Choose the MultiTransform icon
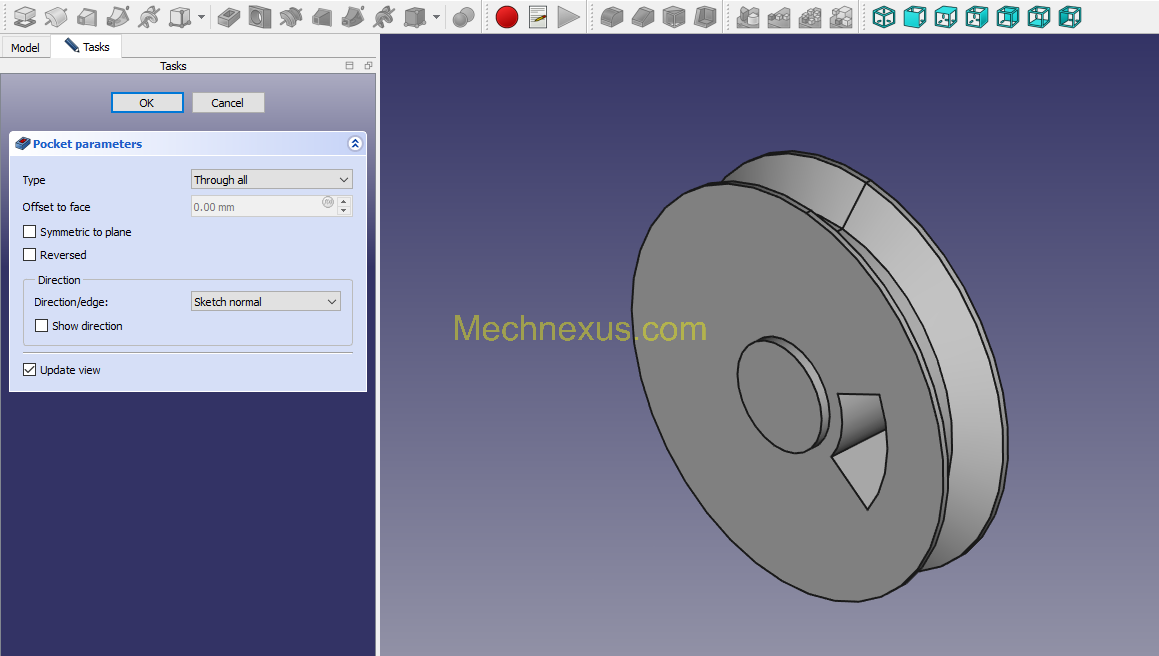The width and height of the screenshot is (1159, 656). click(841, 16)
